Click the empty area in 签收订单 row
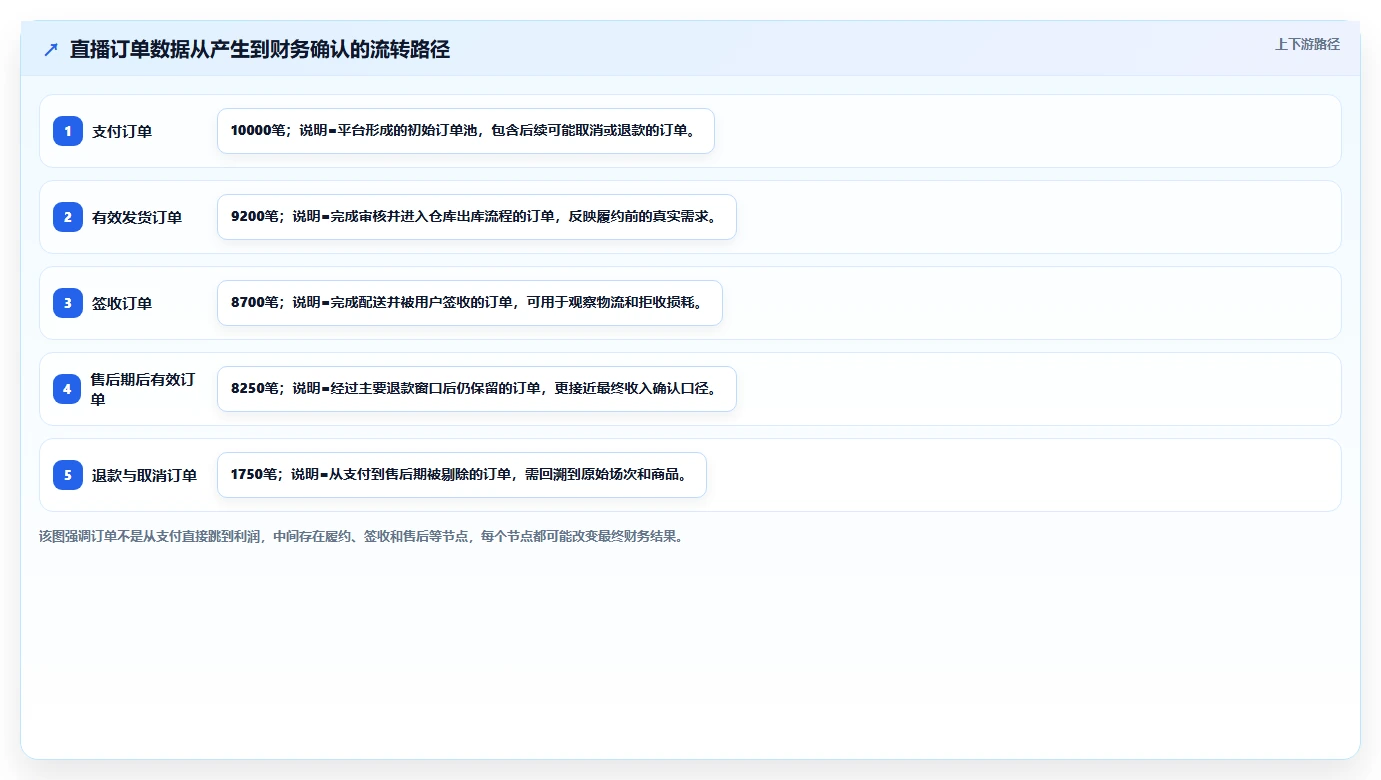This screenshot has height=780, width=1381. [x=1030, y=303]
